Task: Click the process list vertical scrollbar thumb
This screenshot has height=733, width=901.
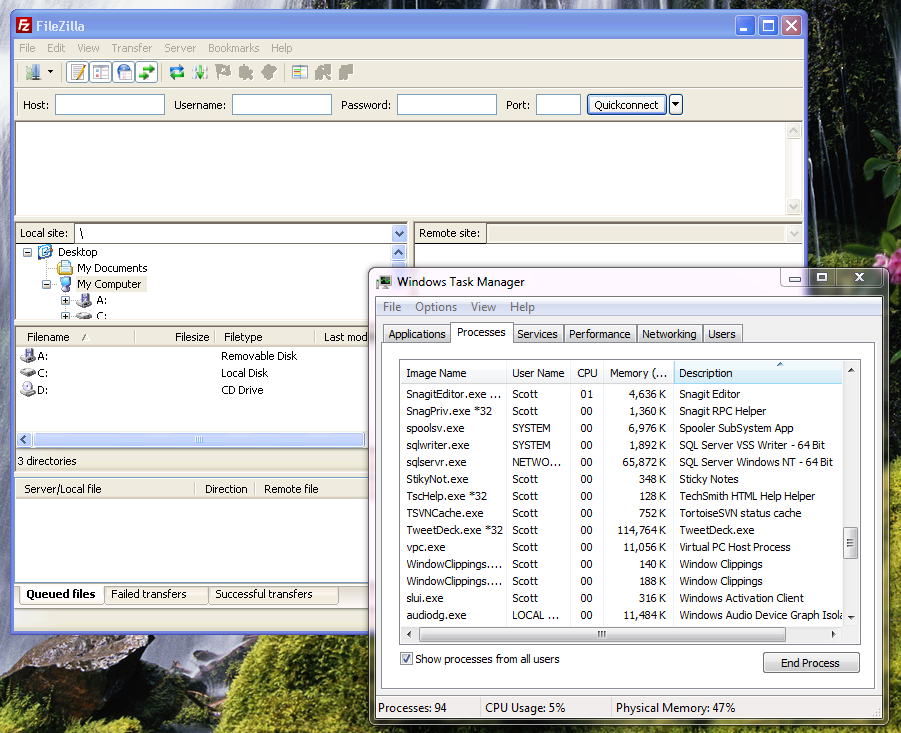Action: click(x=850, y=543)
